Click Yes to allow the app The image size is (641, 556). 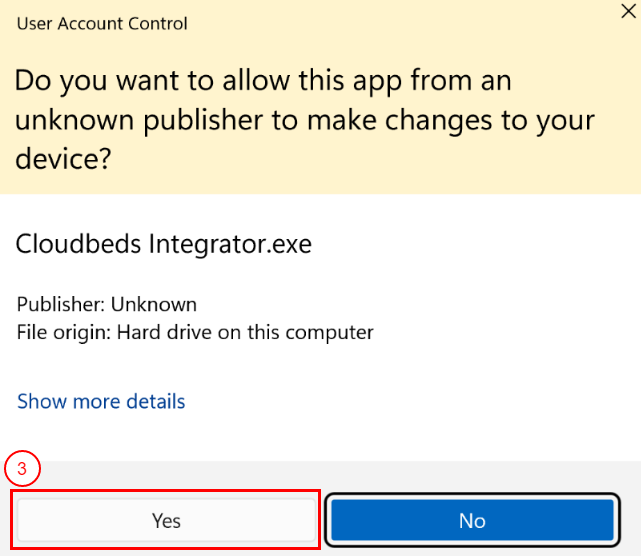pyautogui.click(x=166, y=520)
